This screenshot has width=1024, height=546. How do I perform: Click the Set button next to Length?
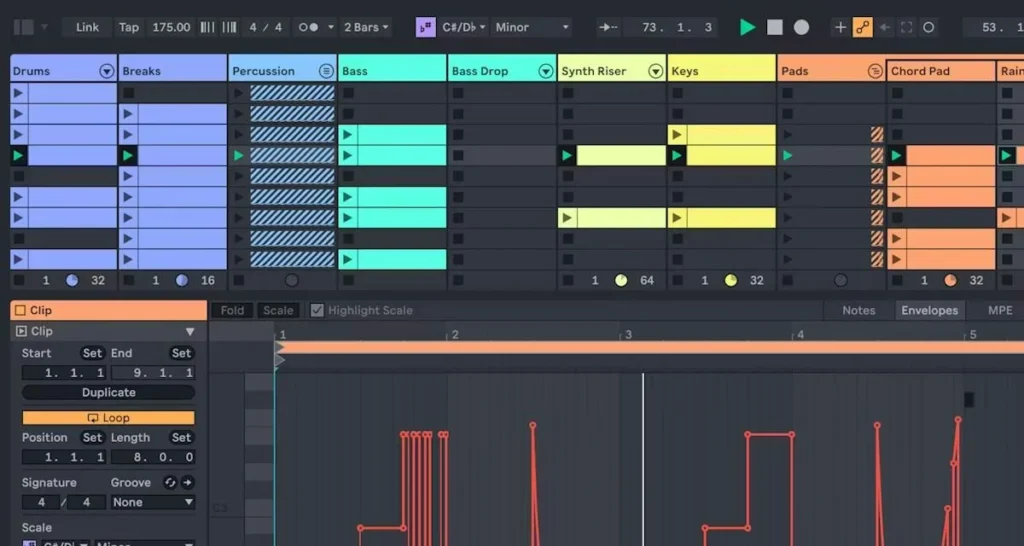181,438
